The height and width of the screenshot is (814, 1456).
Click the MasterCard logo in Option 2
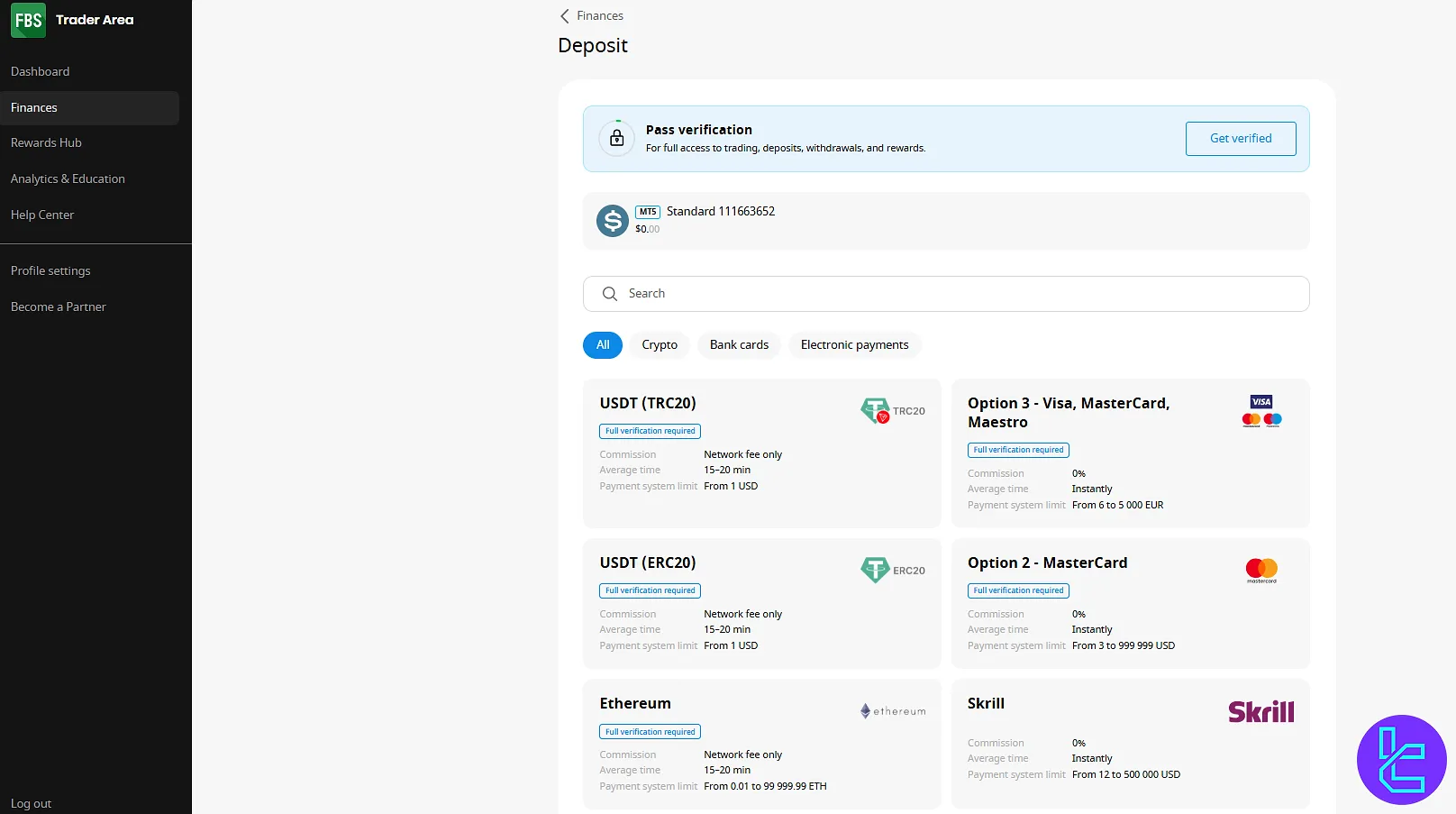click(1261, 570)
